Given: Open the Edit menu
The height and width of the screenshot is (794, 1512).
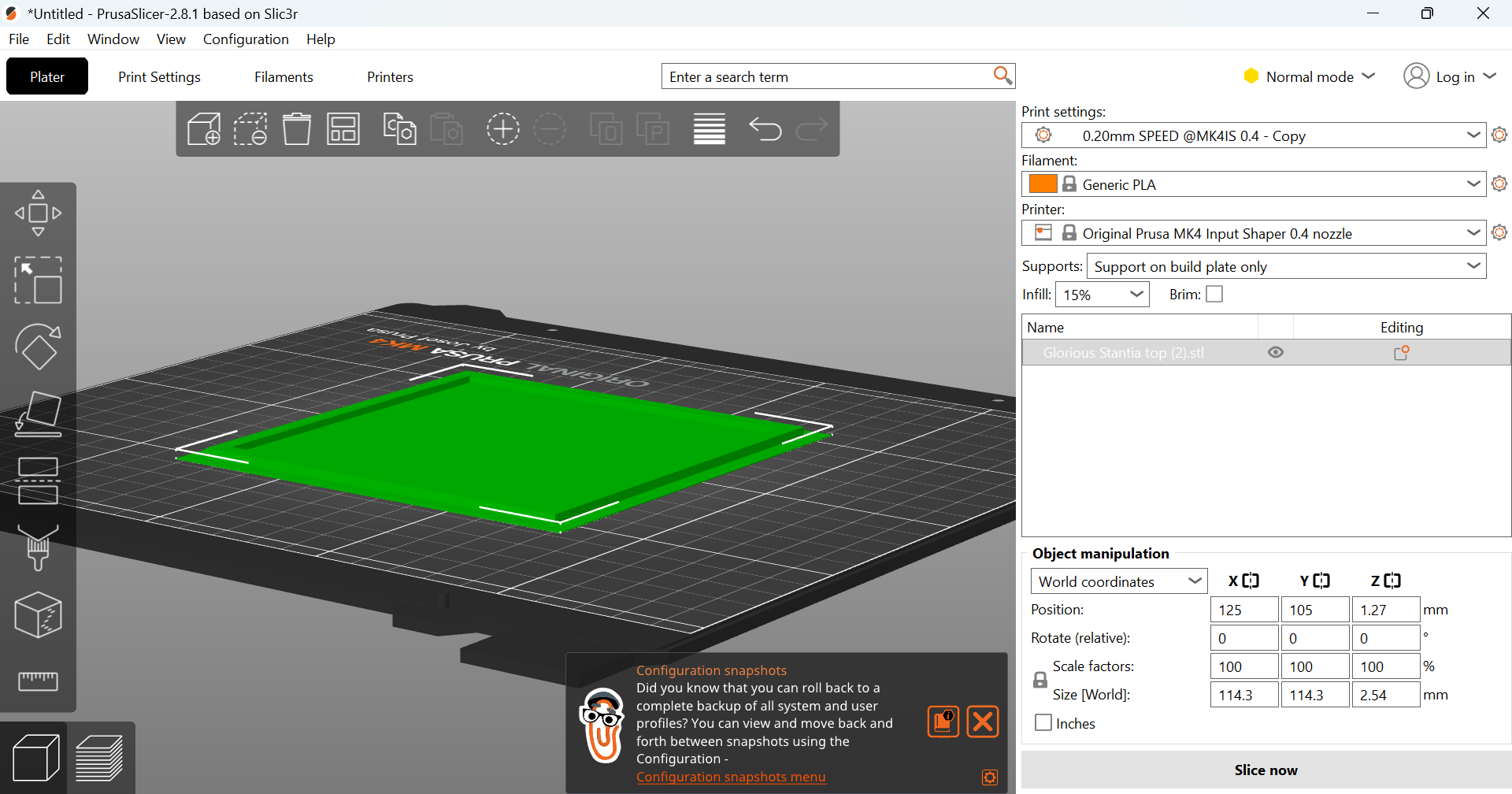Looking at the screenshot, I should 58,39.
